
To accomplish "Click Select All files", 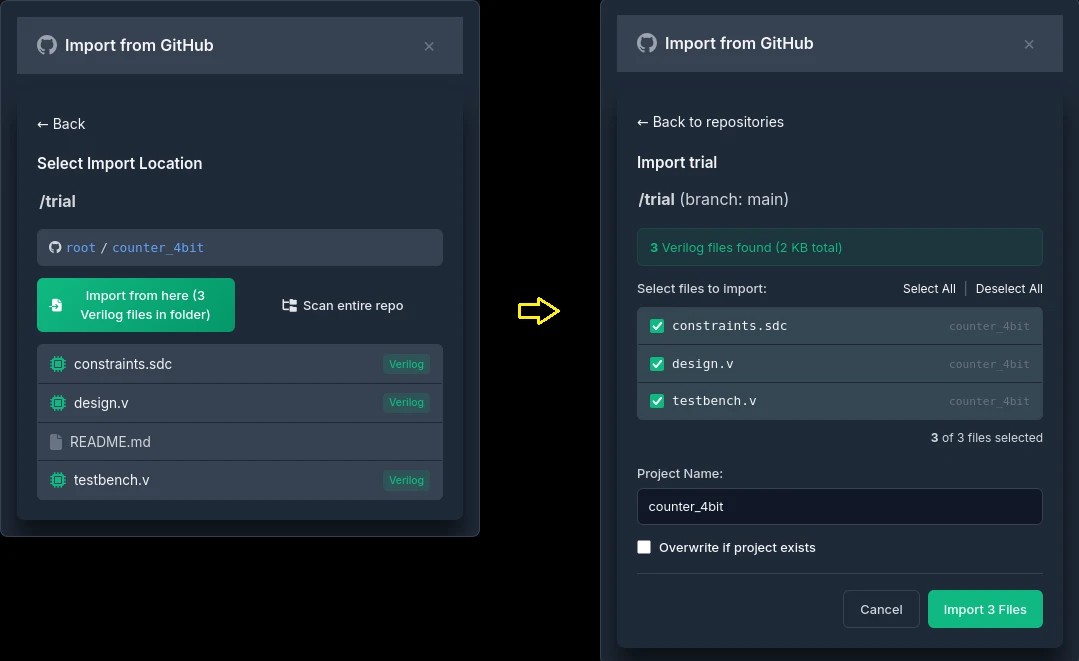I will pyautogui.click(x=929, y=289).
